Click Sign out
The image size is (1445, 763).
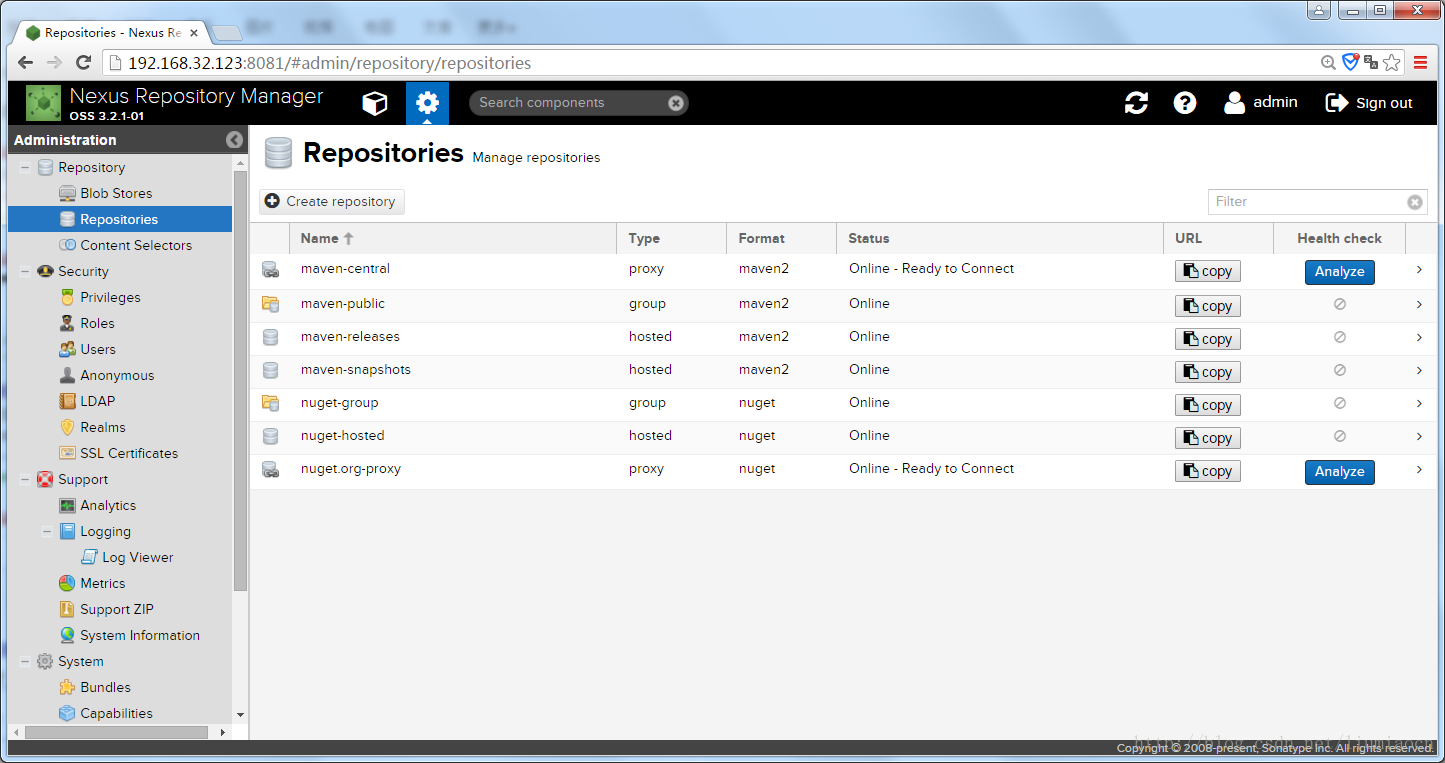pos(1369,103)
